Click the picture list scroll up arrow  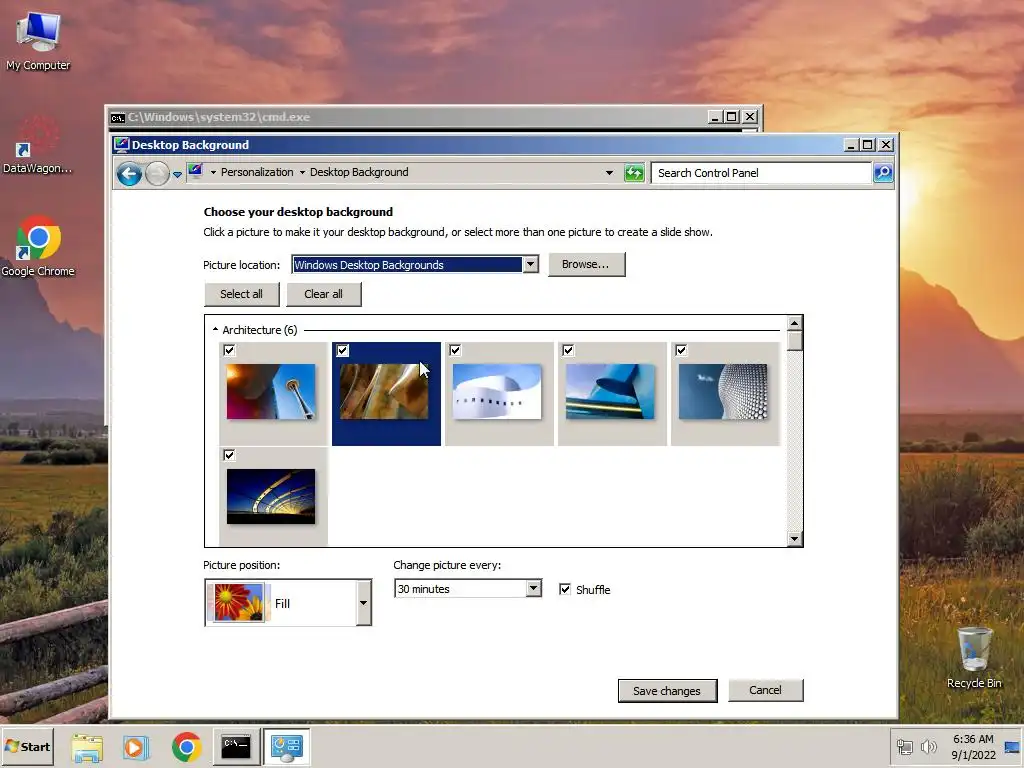tap(795, 323)
